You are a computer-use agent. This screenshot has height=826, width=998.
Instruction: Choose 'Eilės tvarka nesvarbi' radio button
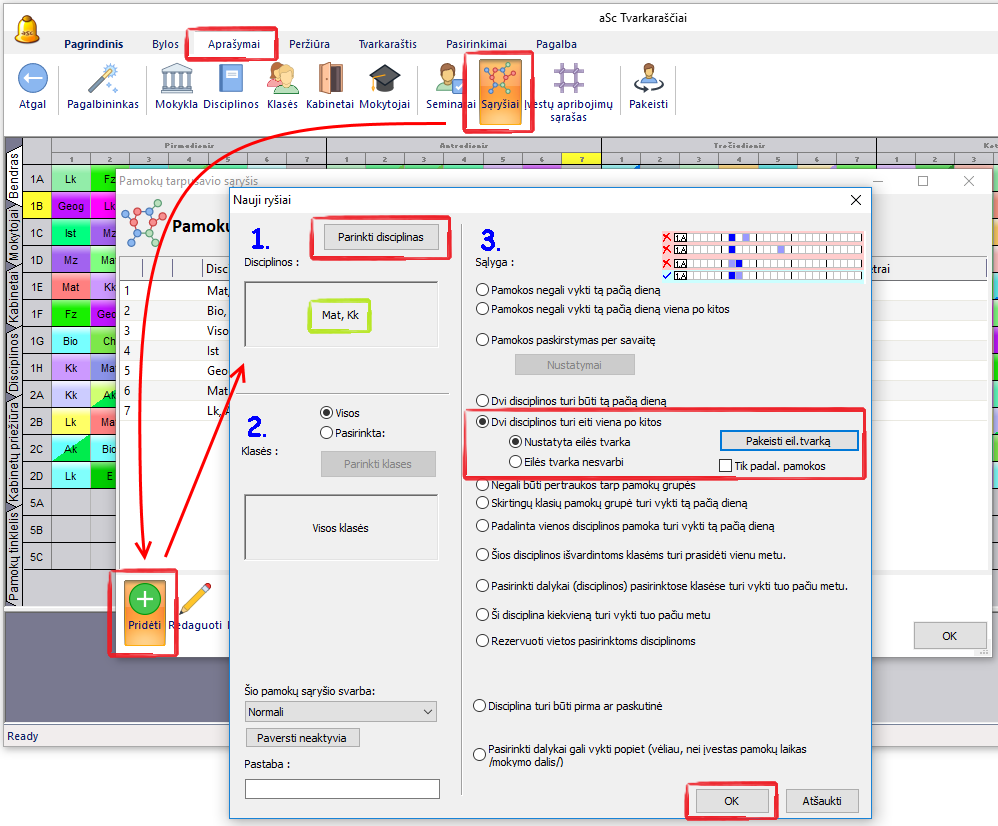(x=516, y=462)
